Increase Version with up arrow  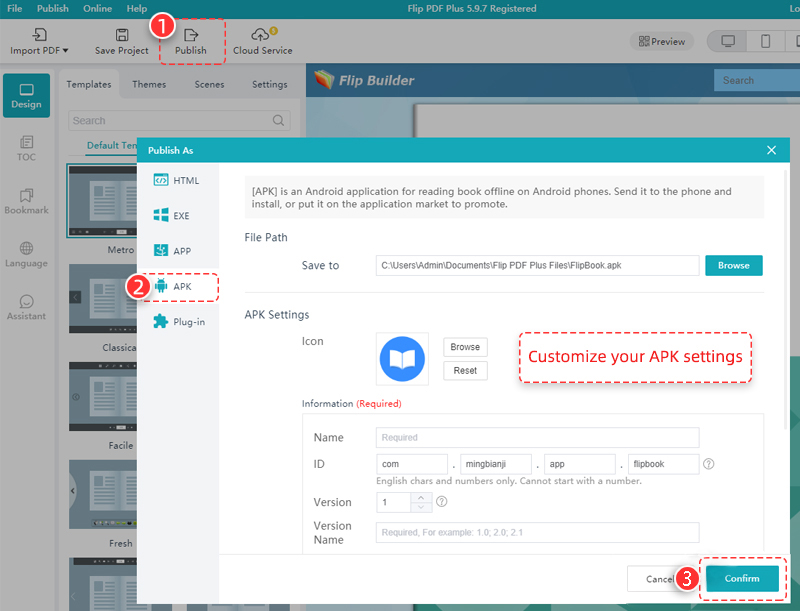point(421,497)
